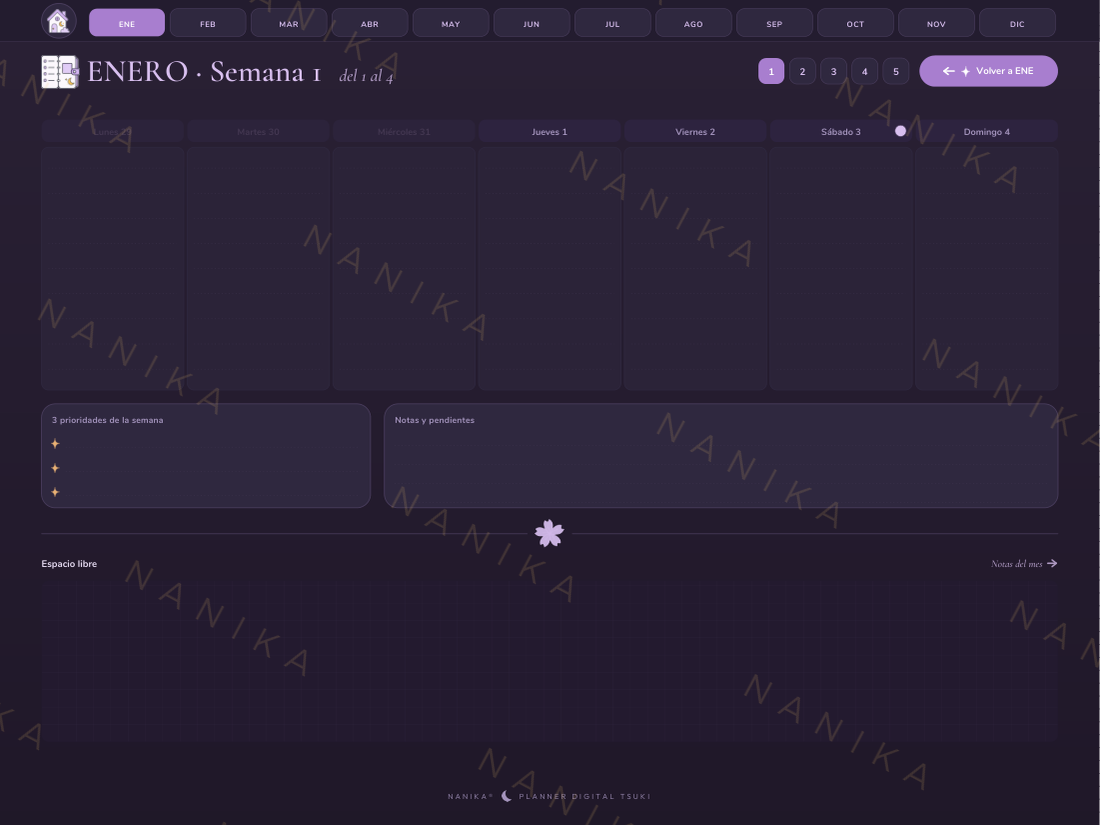Image resolution: width=1100 pixels, height=825 pixels.
Task: Click inside the Sábado 3 day column
Action: pyautogui.click(x=840, y=268)
